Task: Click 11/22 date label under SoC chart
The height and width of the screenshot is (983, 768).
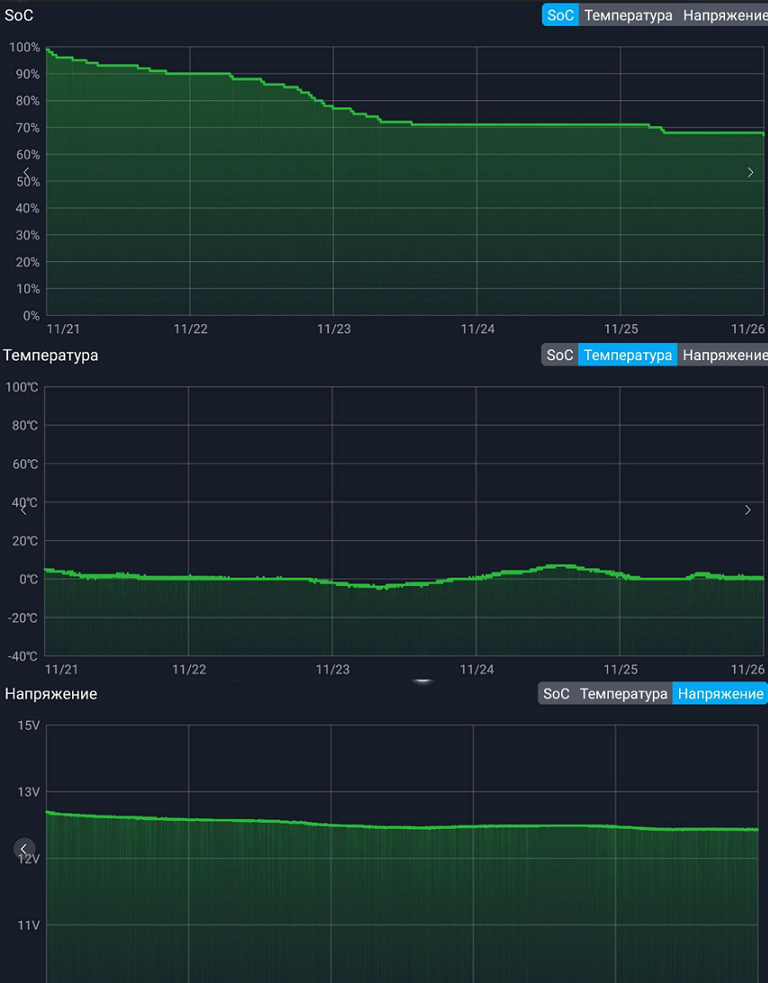Action: coord(190,329)
